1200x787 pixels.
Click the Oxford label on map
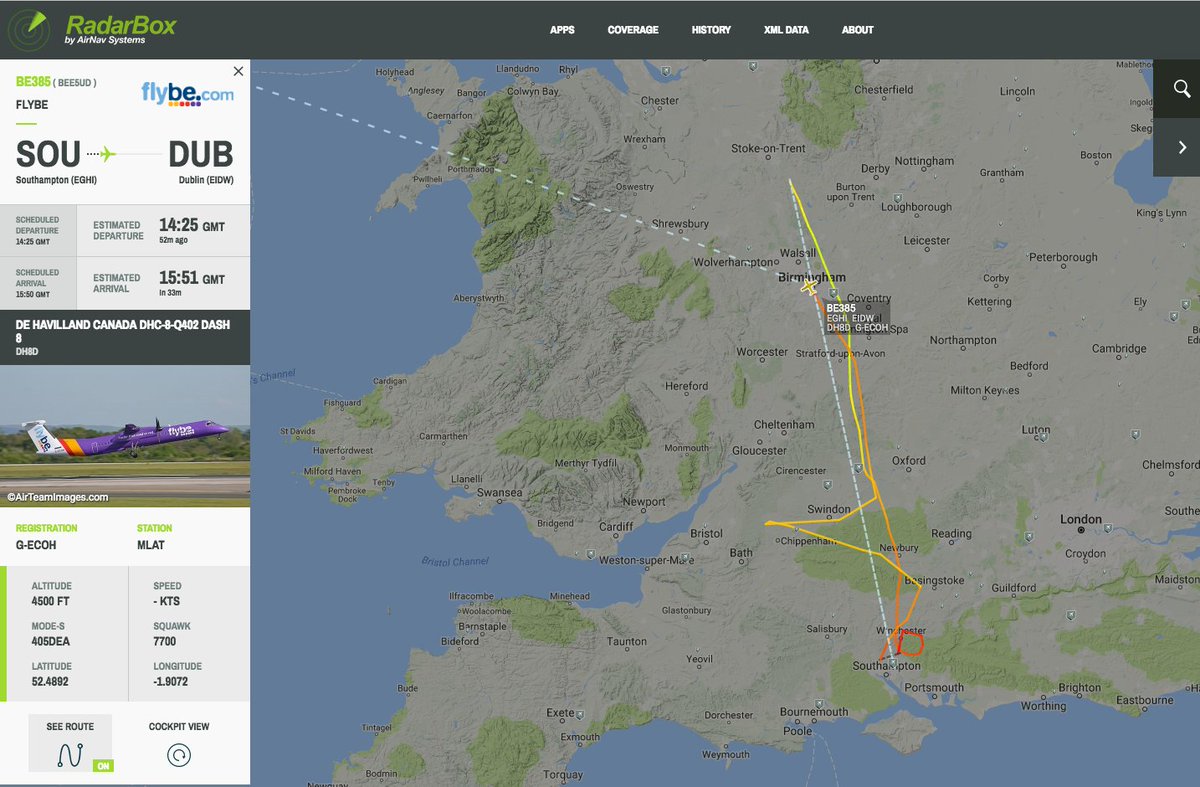909,460
